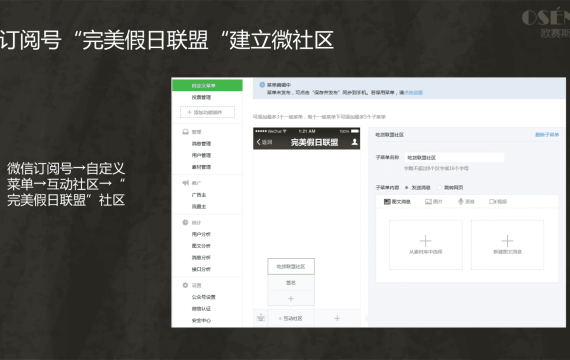Add a submenu with the plus under 签名
This screenshot has width=570, height=360.
point(291,299)
